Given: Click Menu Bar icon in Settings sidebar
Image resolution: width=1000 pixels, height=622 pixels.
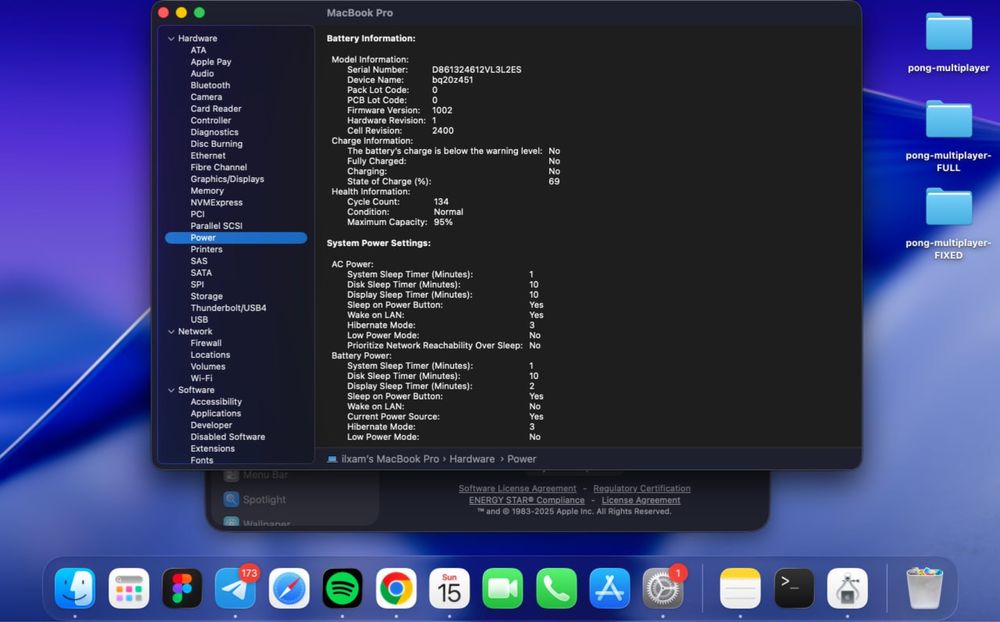Looking at the screenshot, I should (x=231, y=475).
